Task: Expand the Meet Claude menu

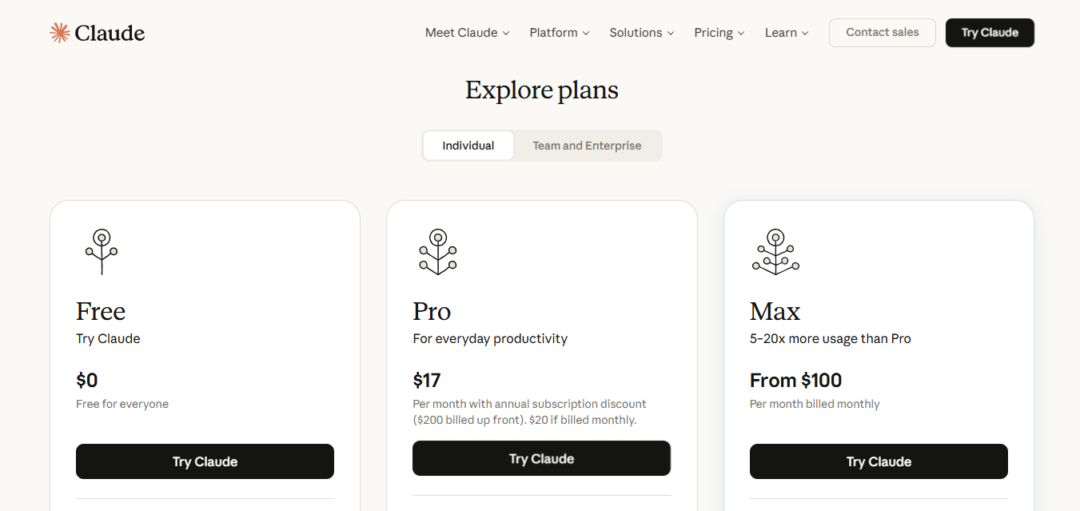Action: [x=467, y=33]
